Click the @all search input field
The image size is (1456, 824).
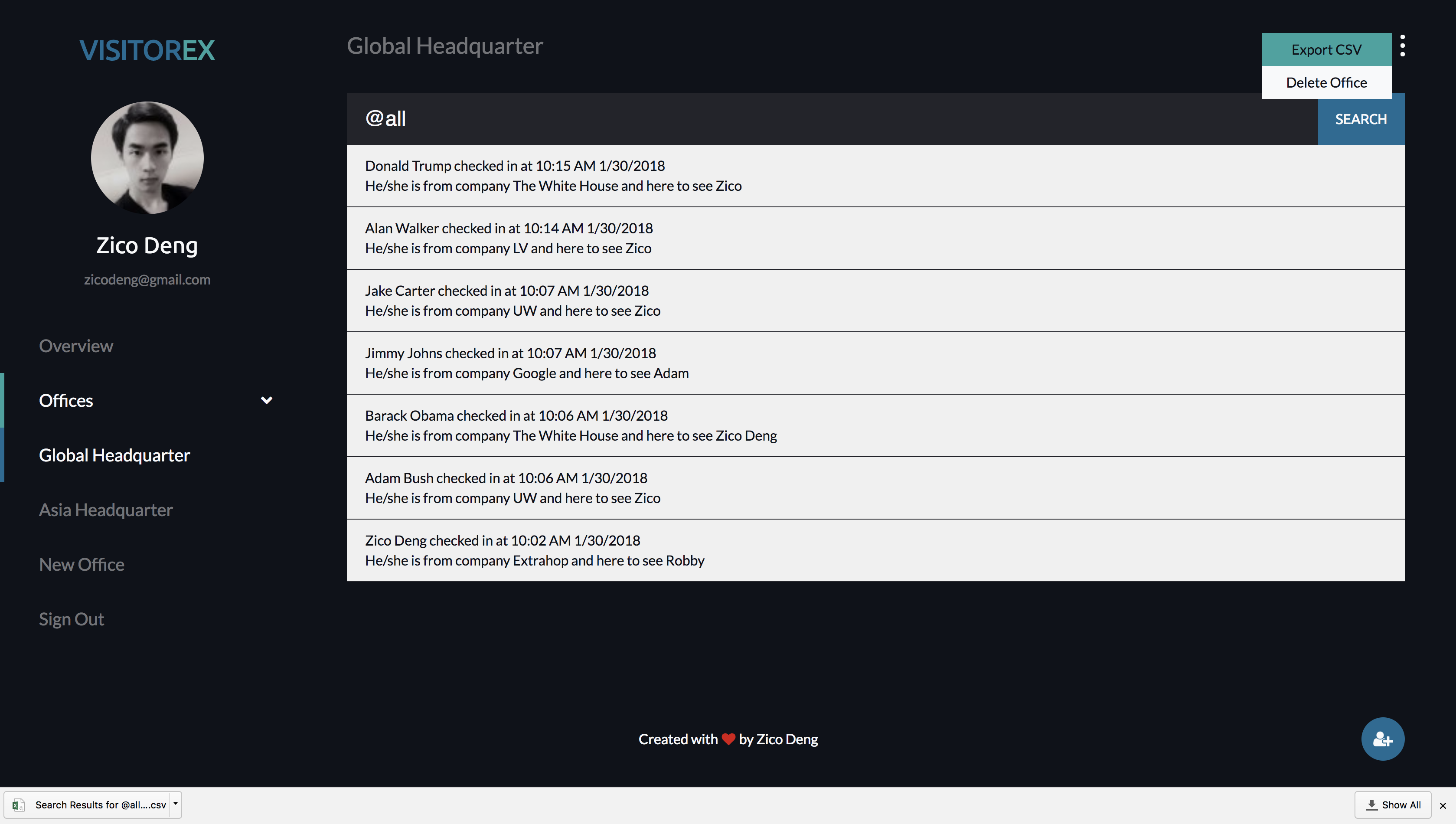tap(832, 119)
